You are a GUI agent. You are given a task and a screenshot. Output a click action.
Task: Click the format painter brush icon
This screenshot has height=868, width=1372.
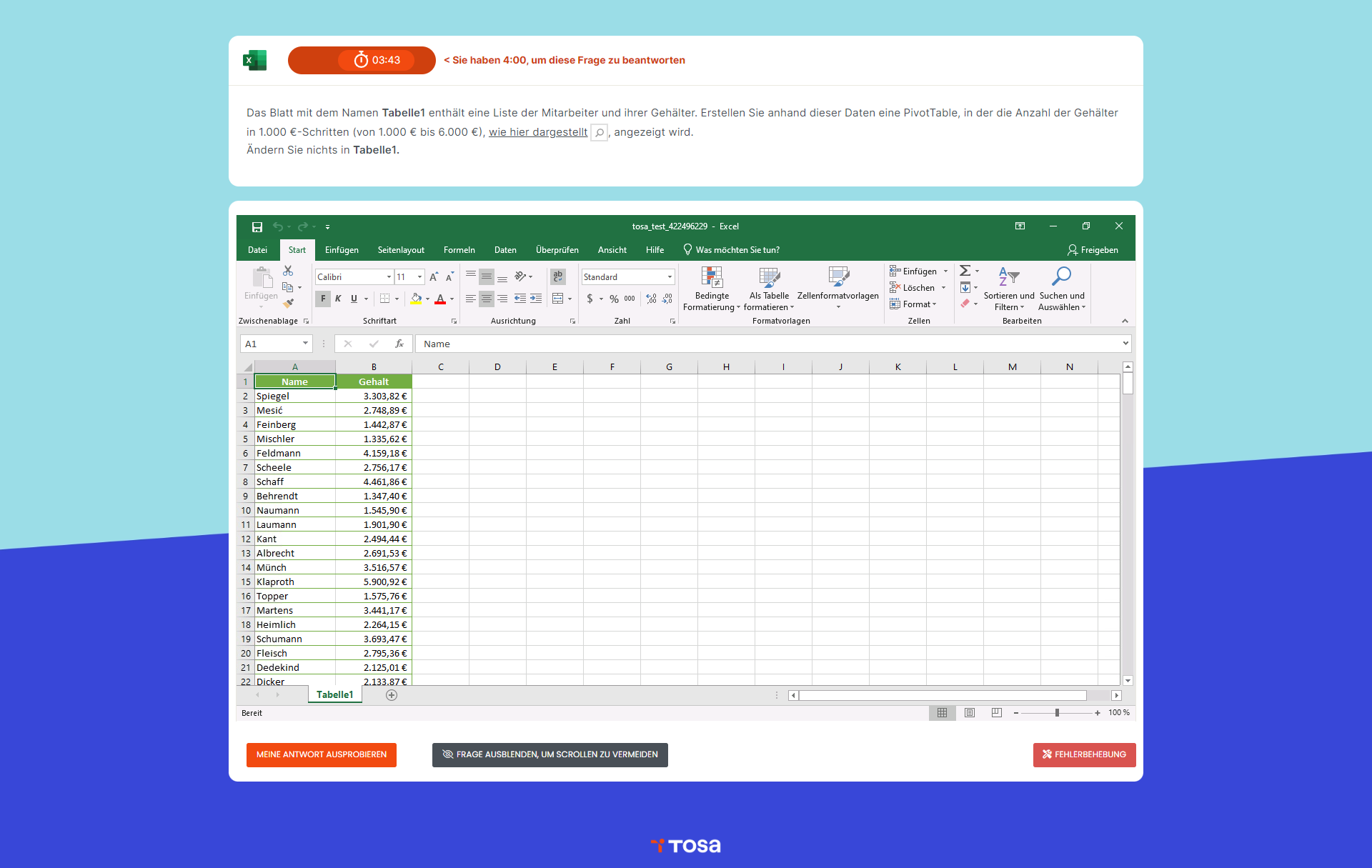288,304
